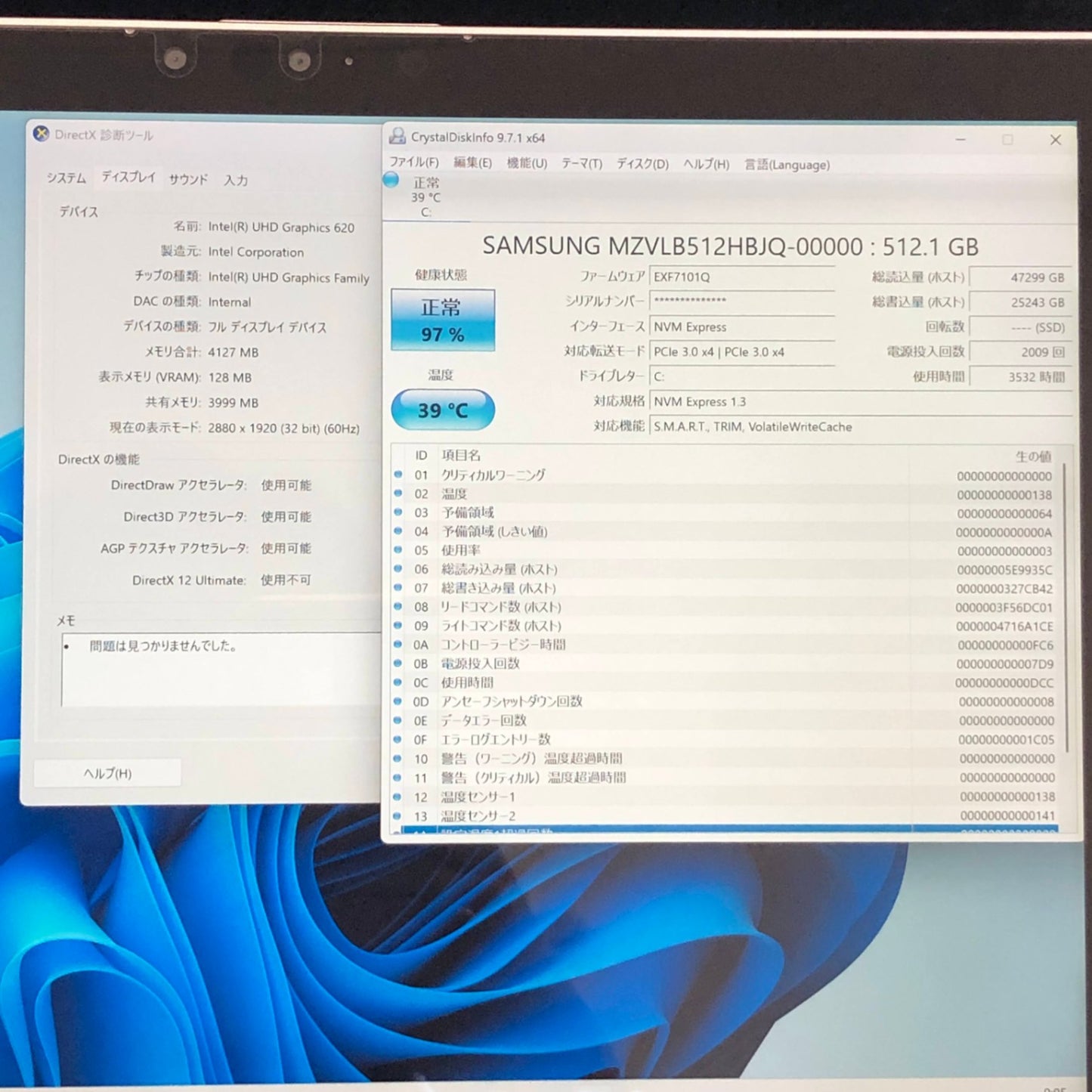Click the status dot for 05 使用率
Image resolution: width=1092 pixels, height=1092 pixels.
pos(398,550)
